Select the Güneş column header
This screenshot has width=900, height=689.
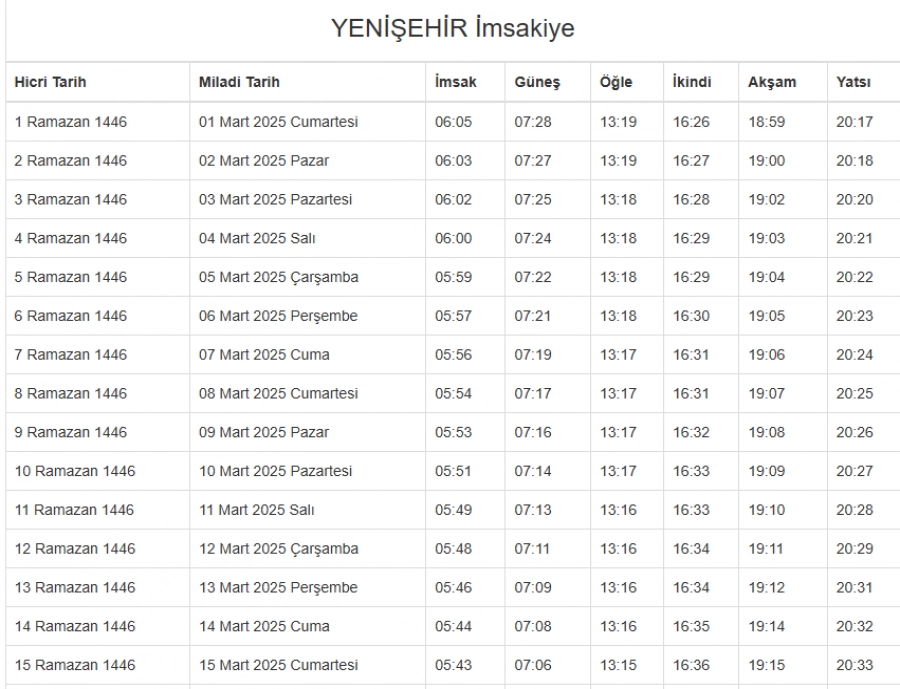coord(537,83)
